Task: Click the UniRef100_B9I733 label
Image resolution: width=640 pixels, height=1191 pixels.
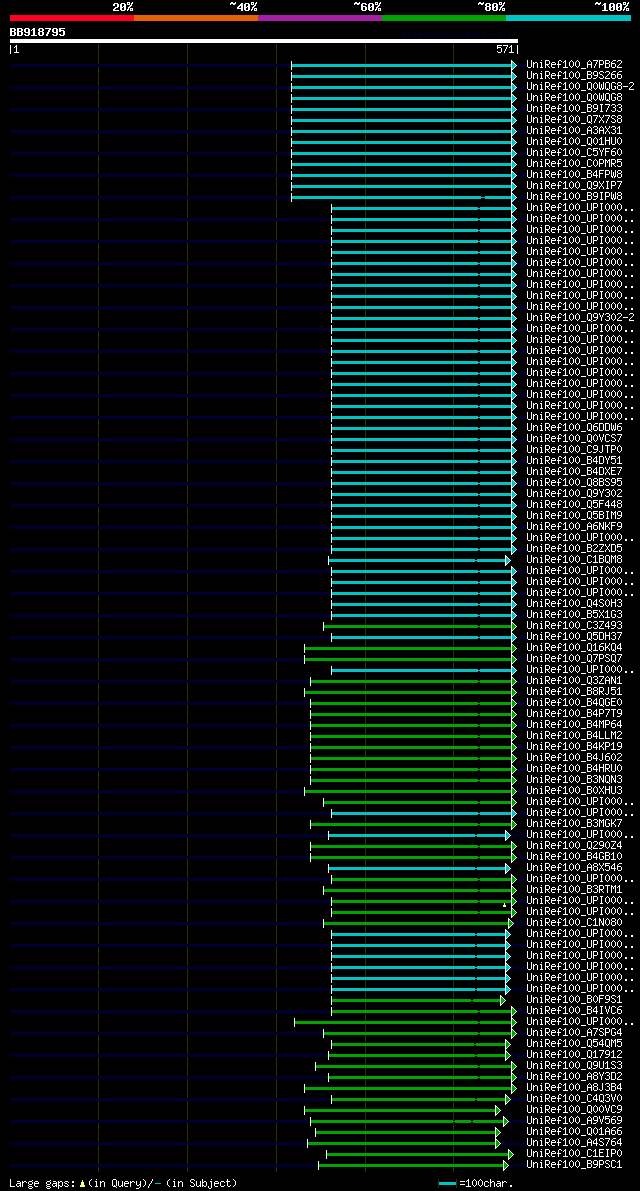Action: tap(574, 109)
